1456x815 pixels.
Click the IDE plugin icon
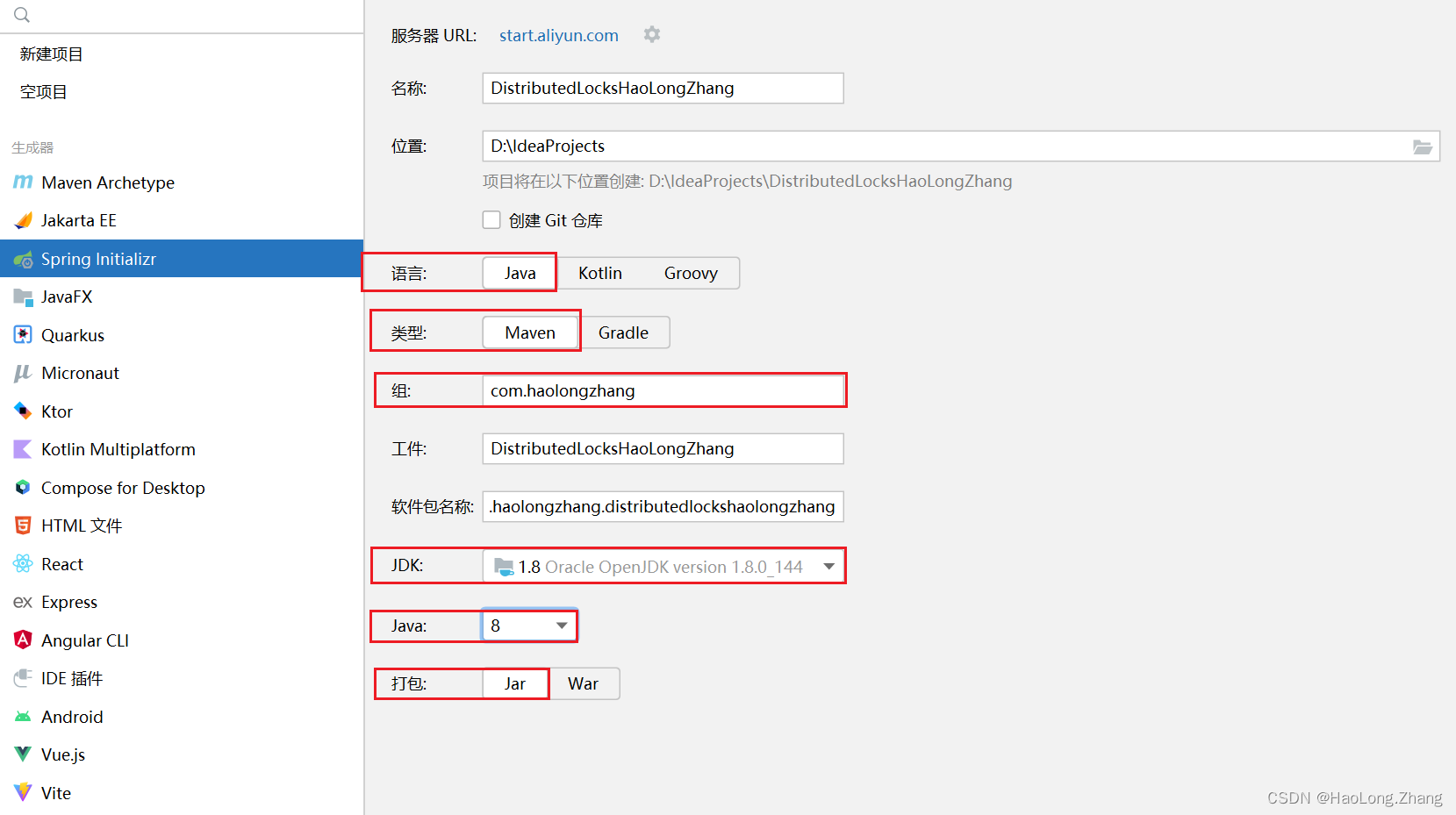23,678
